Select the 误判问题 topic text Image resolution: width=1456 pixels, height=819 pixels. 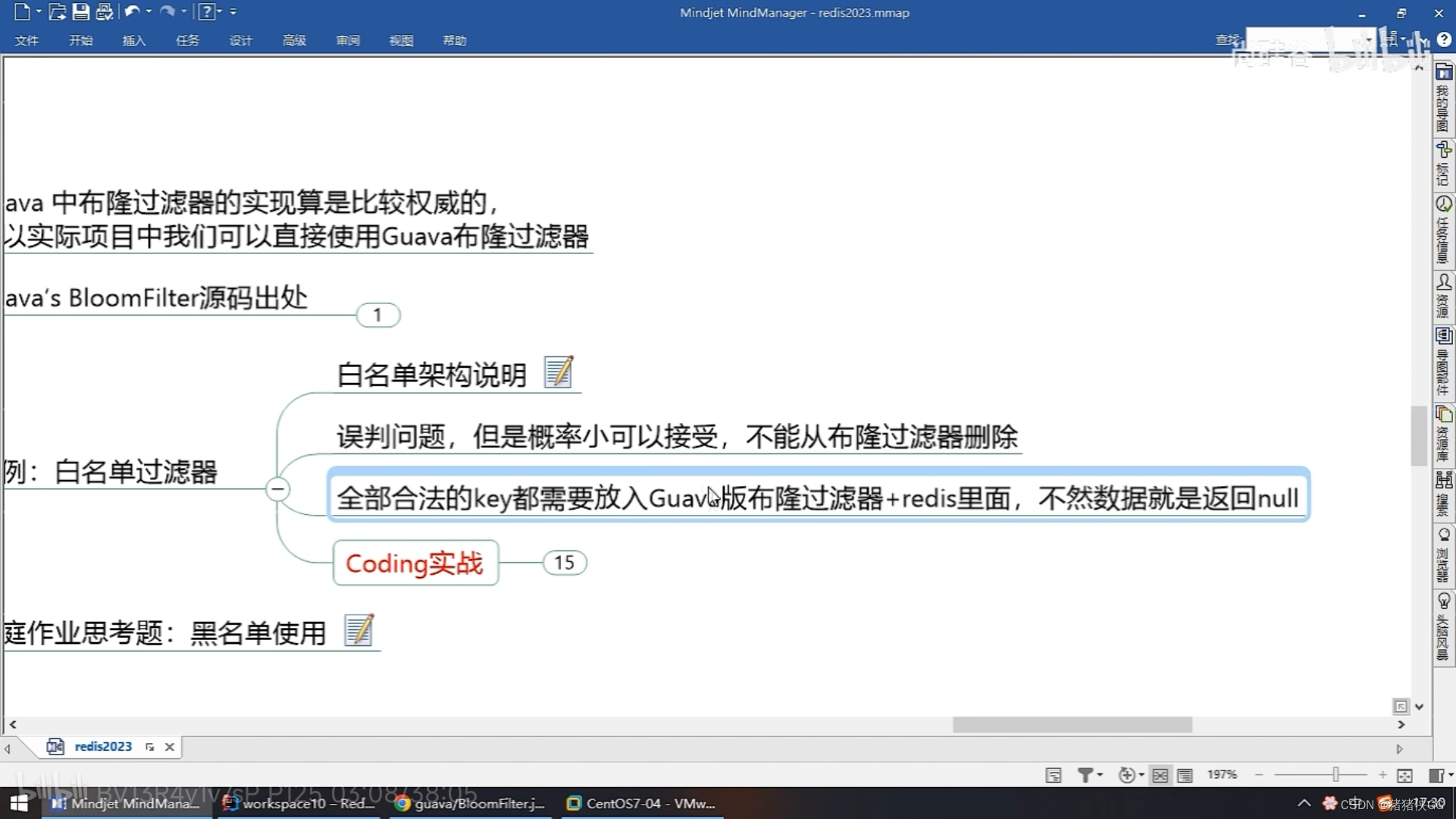click(678, 437)
